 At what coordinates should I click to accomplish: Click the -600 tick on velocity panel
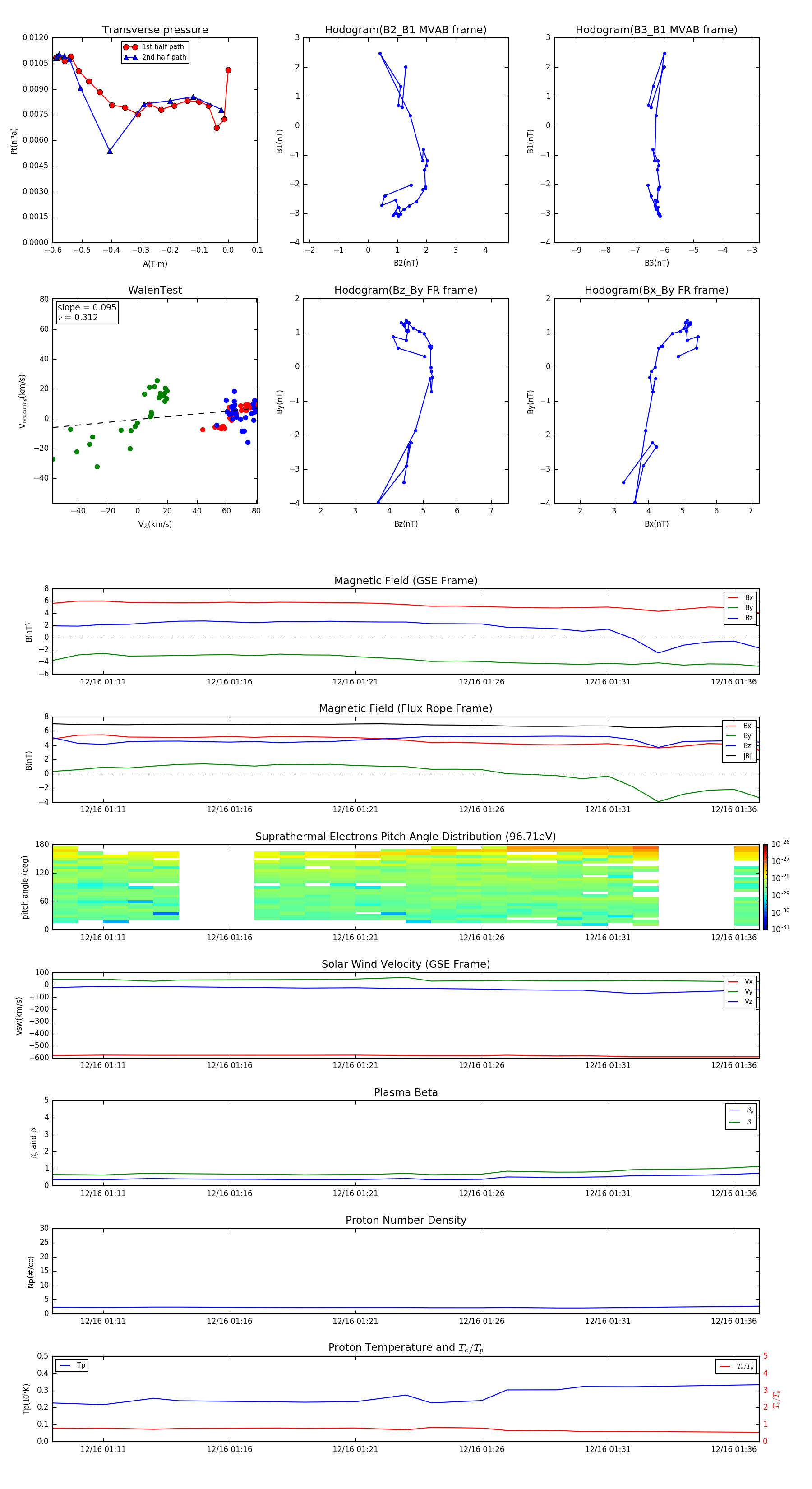coord(39,1058)
